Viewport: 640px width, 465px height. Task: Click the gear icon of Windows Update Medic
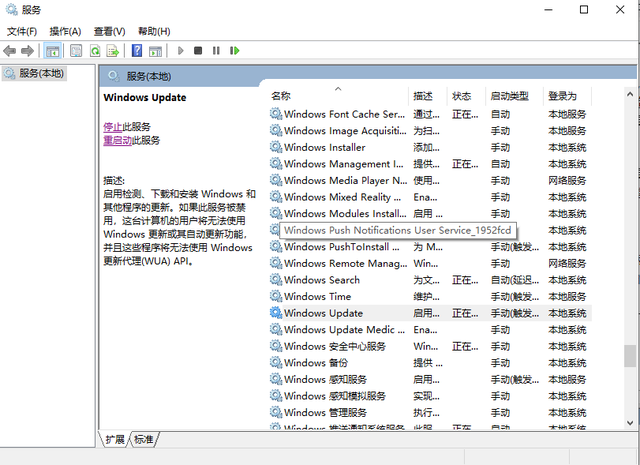[276, 329]
